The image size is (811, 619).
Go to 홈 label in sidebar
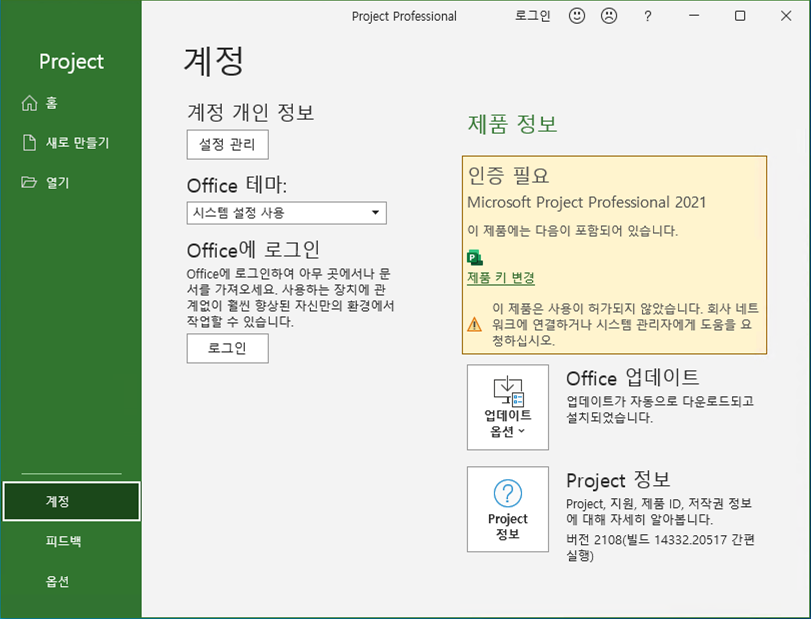click(x=51, y=103)
